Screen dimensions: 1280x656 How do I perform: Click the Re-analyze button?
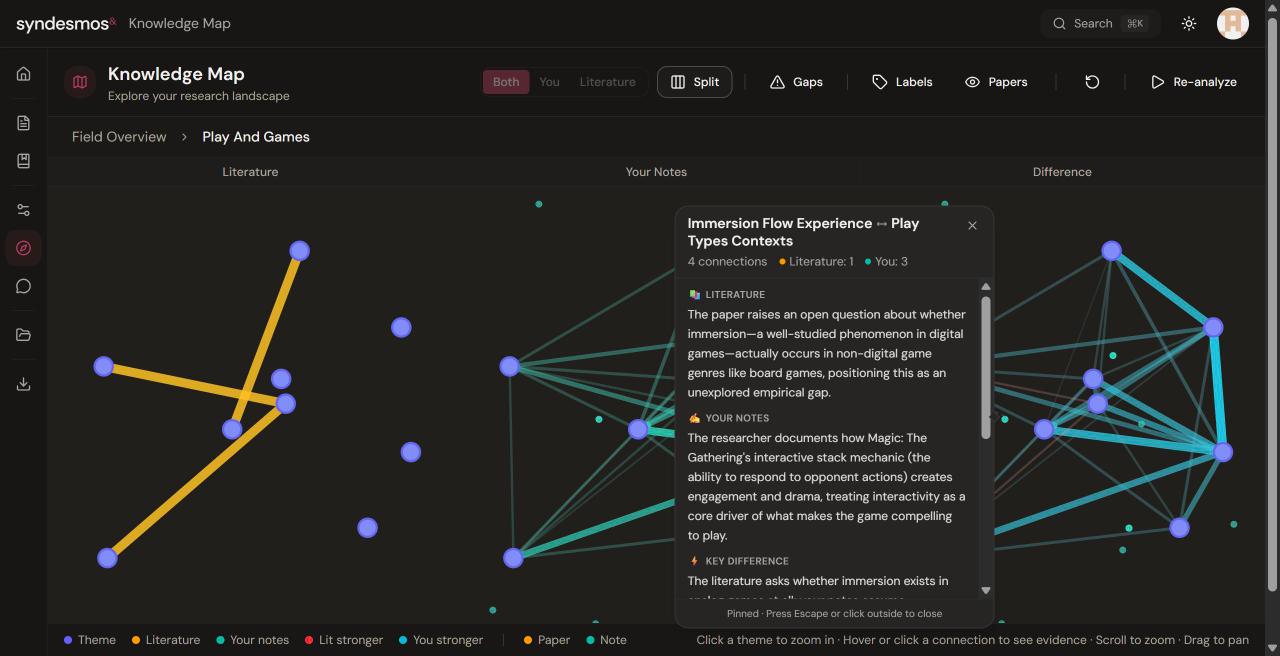point(1193,82)
